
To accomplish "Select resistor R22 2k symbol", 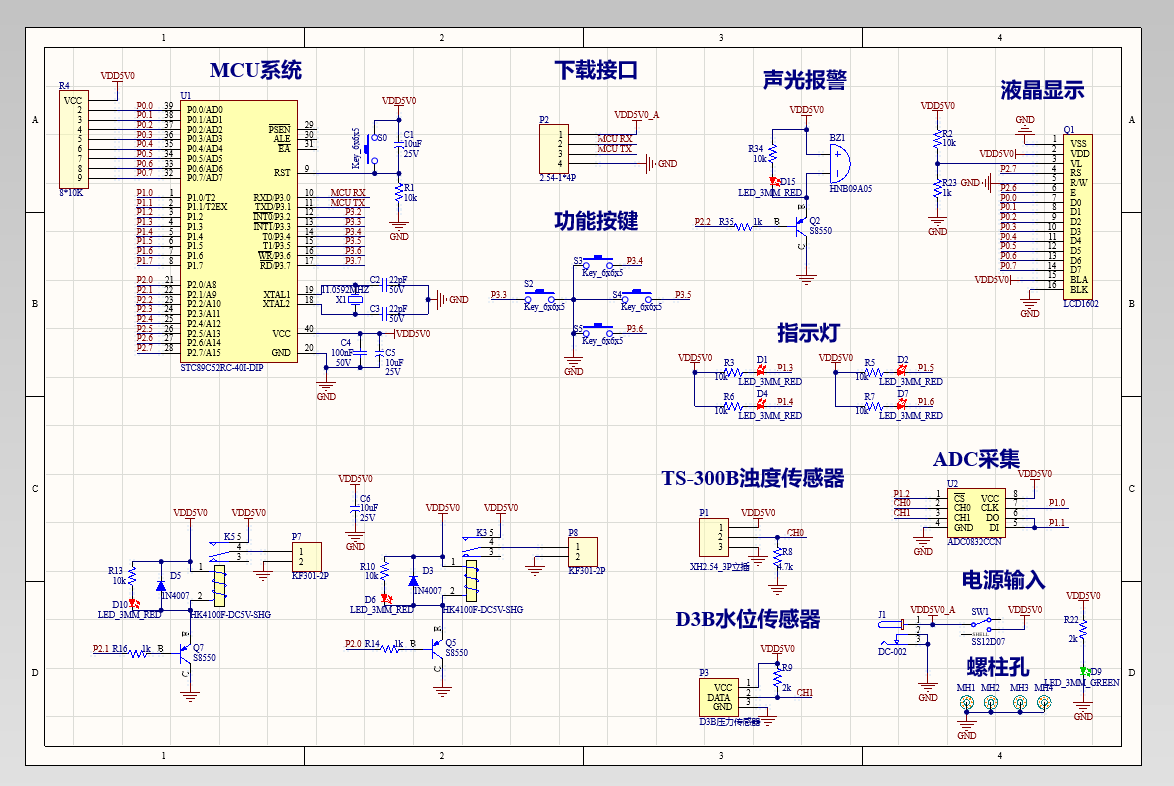I will click(x=1083, y=629).
